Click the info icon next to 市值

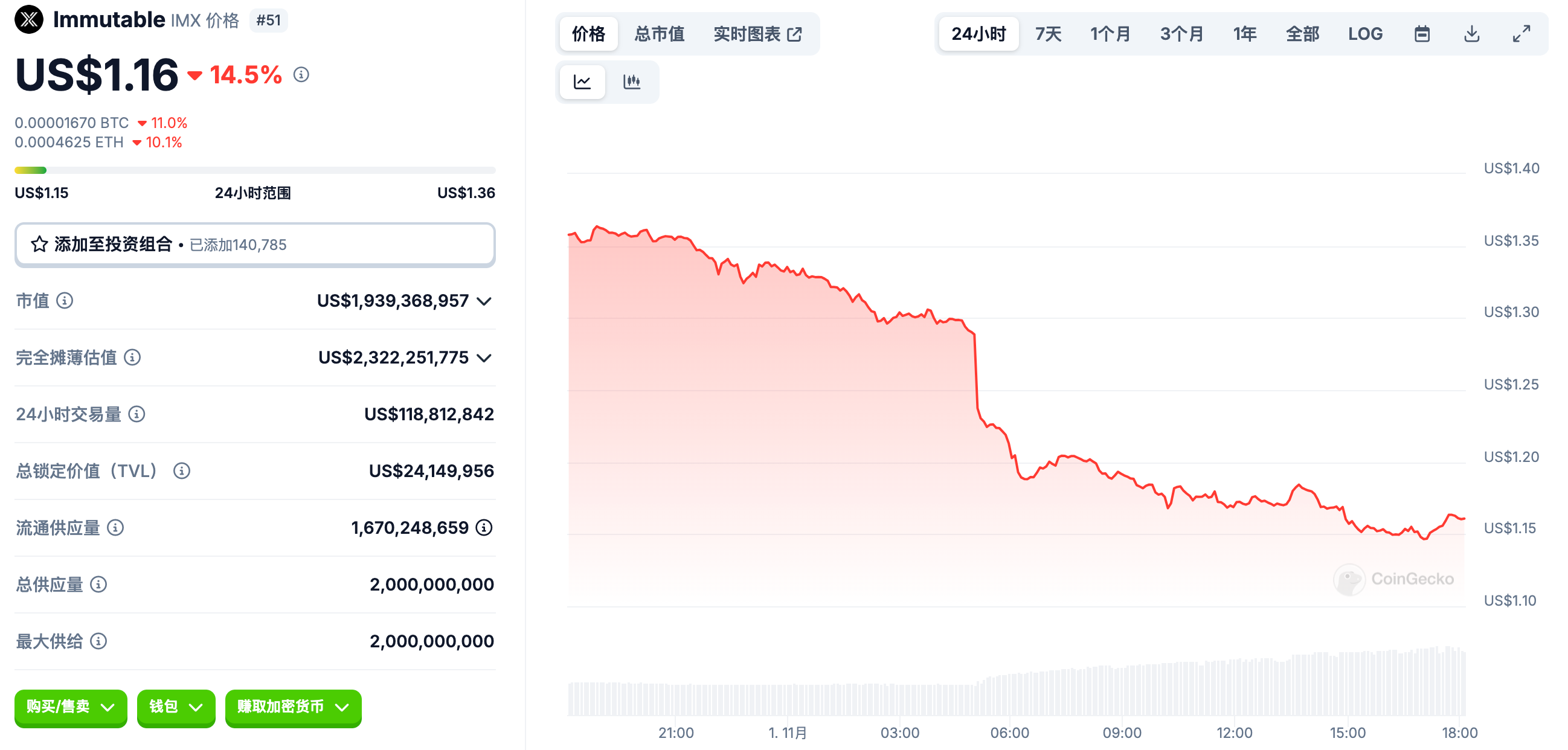pyautogui.click(x=65, y=301)
